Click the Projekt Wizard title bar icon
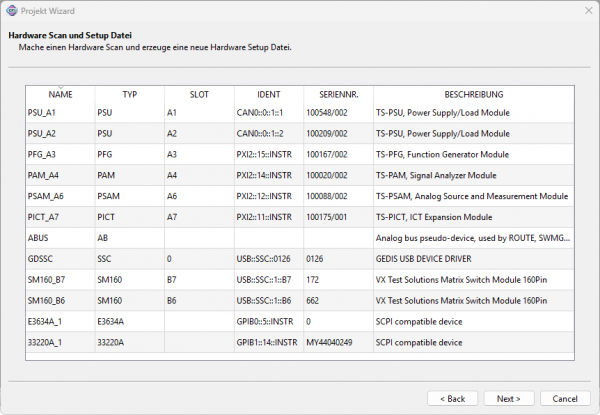 coord(11,11)
